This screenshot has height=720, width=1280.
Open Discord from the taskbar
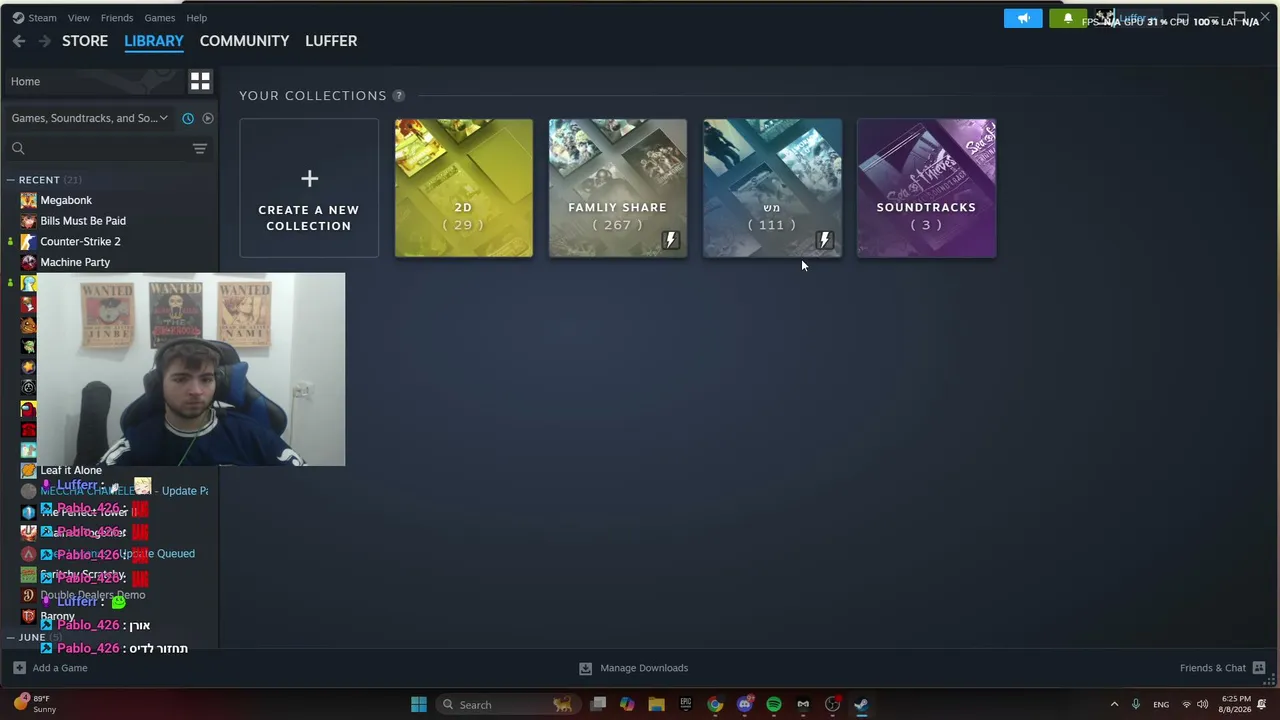(x=744, y=705)
